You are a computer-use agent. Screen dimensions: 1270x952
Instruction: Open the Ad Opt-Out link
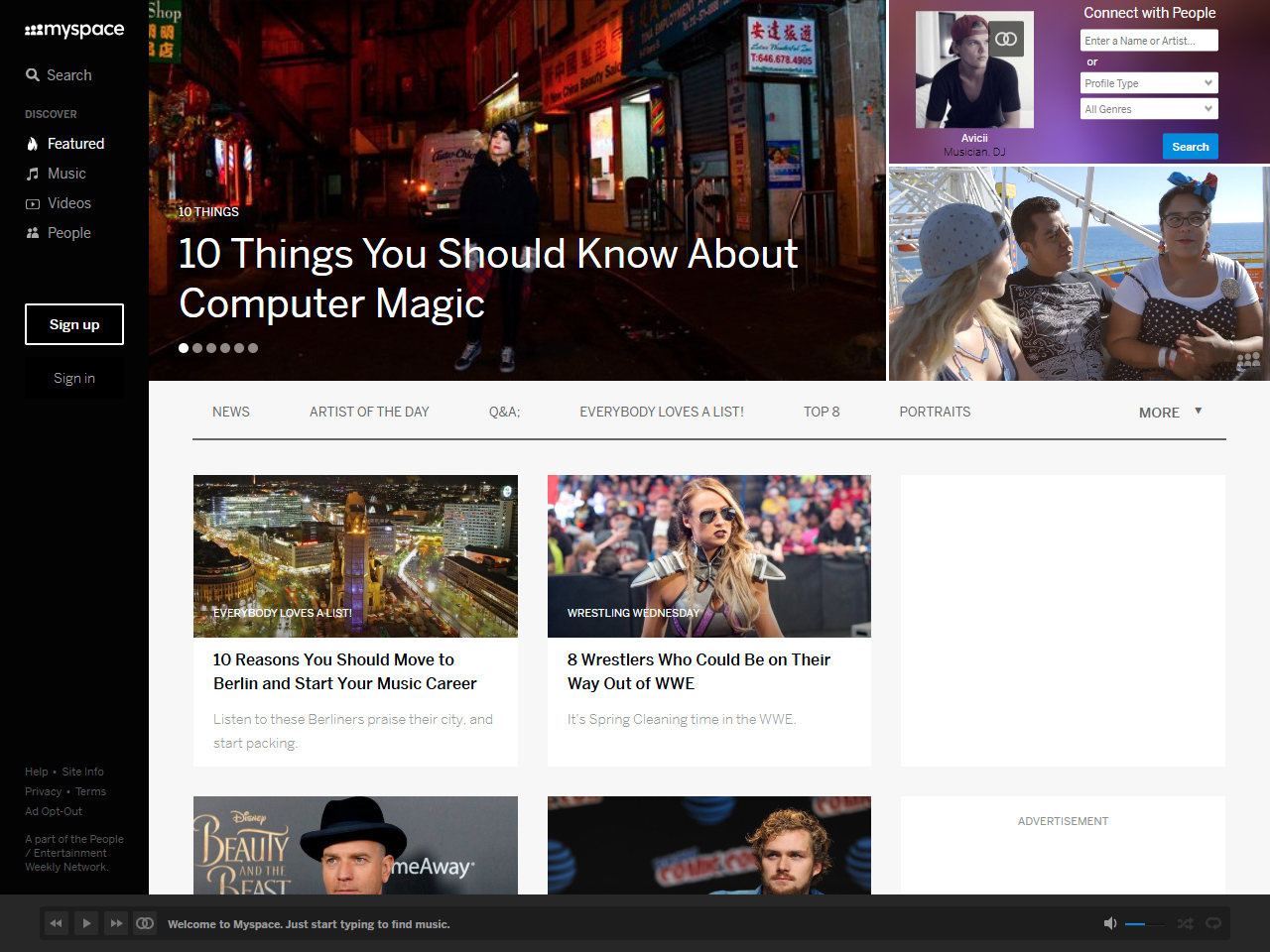tap(54, 811)
